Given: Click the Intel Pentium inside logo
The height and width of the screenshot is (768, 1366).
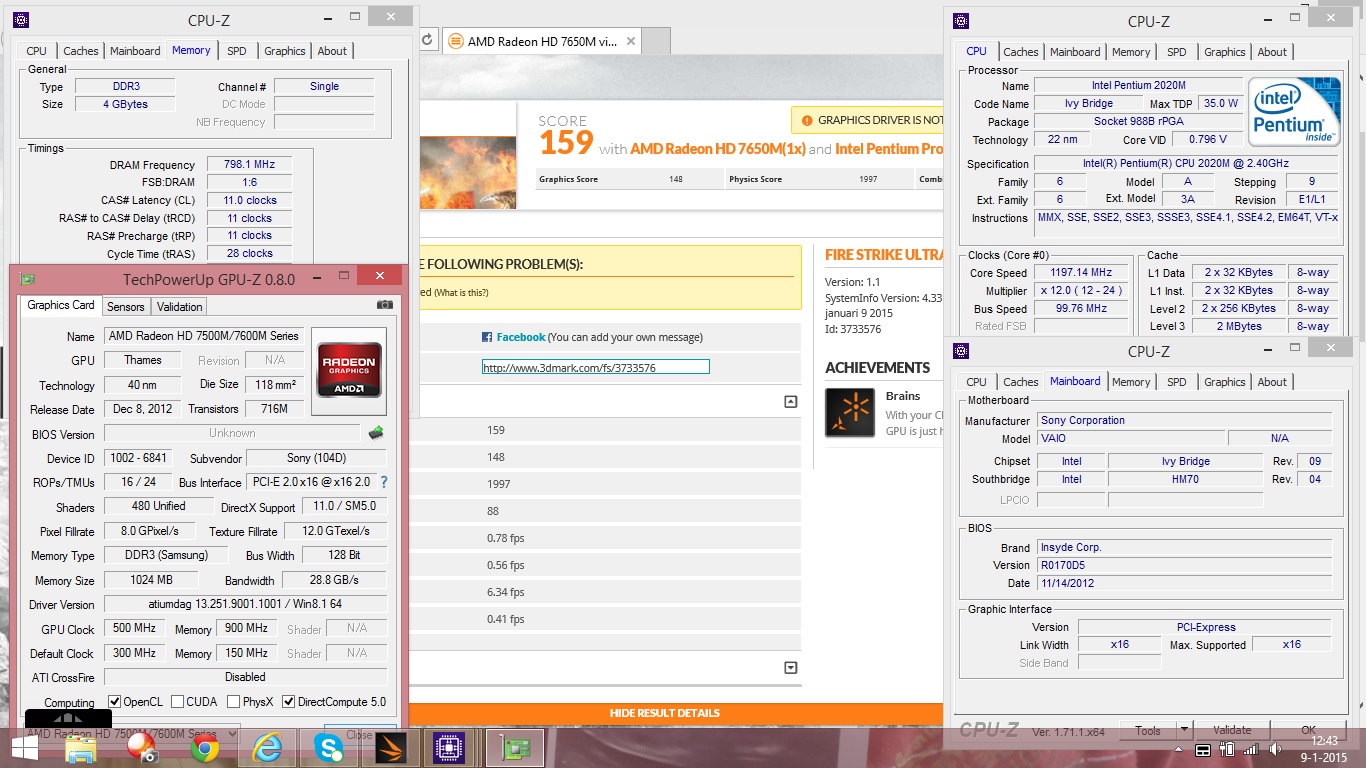Looking at the screenshot, I should coord(1294,112).
